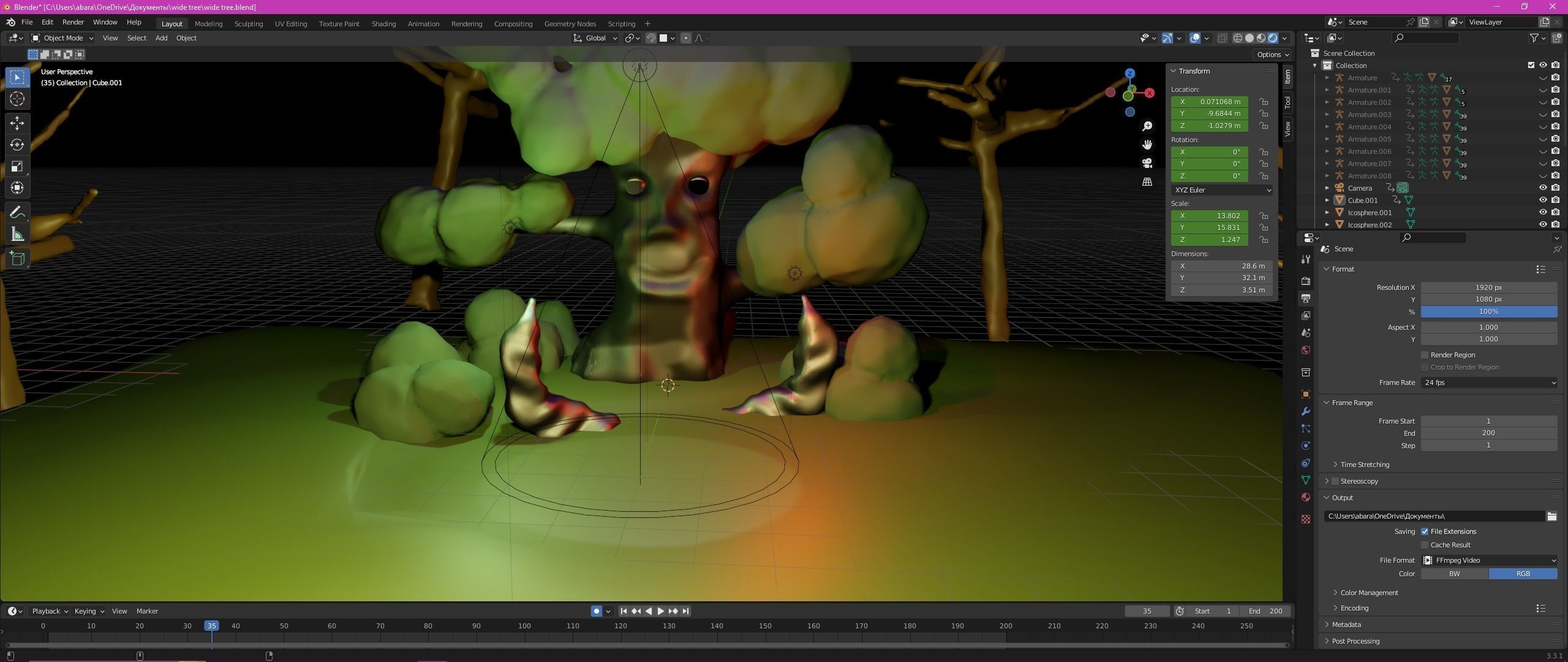
Task: Activate the Select Box tool
Action: [17, 77]
